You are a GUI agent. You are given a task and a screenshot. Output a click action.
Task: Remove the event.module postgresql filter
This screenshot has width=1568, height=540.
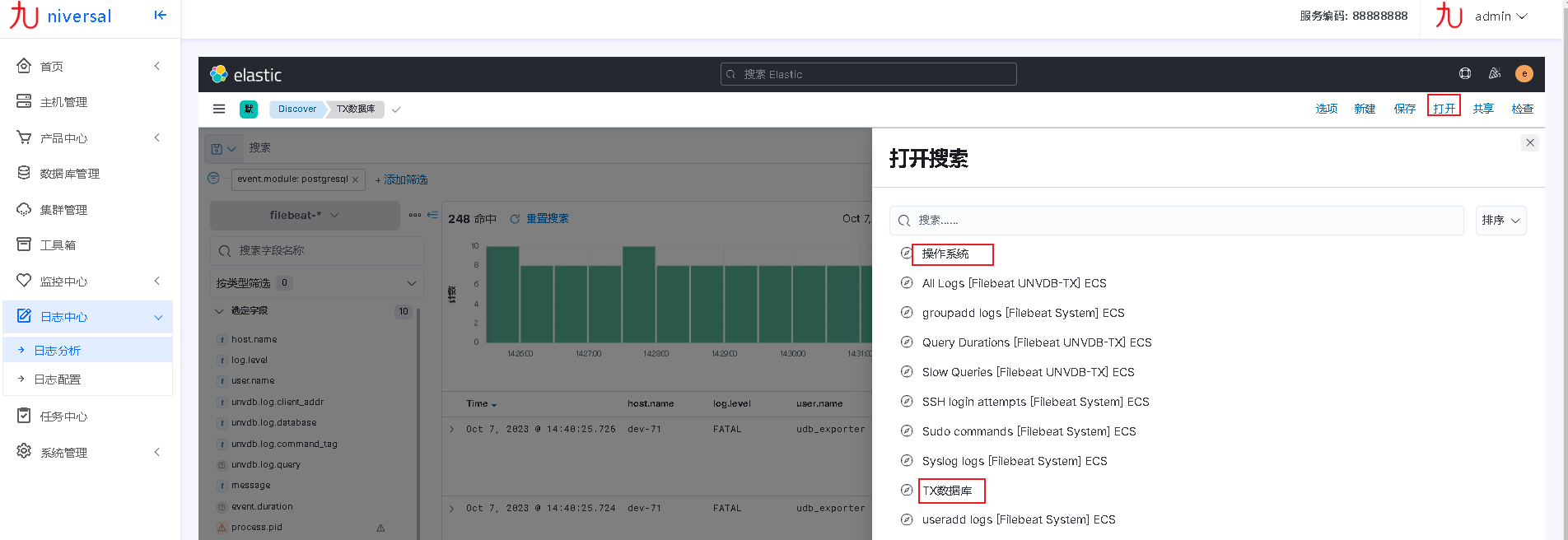pos(355,179)
